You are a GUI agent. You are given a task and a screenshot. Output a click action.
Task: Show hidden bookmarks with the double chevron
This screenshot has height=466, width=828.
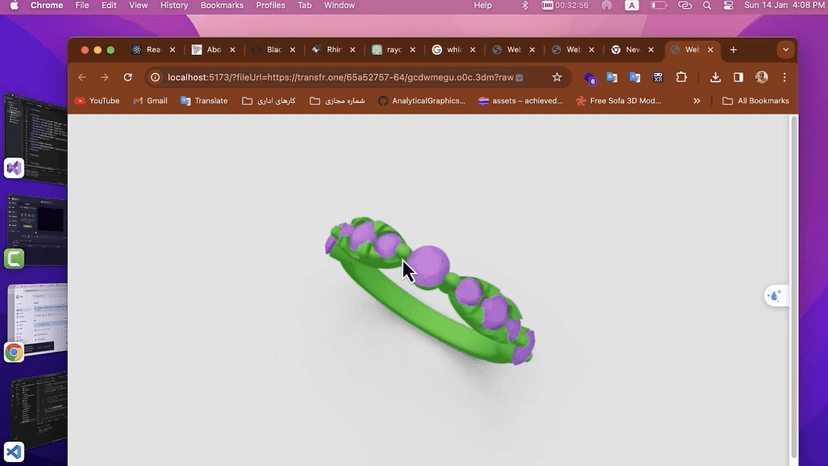697,101
